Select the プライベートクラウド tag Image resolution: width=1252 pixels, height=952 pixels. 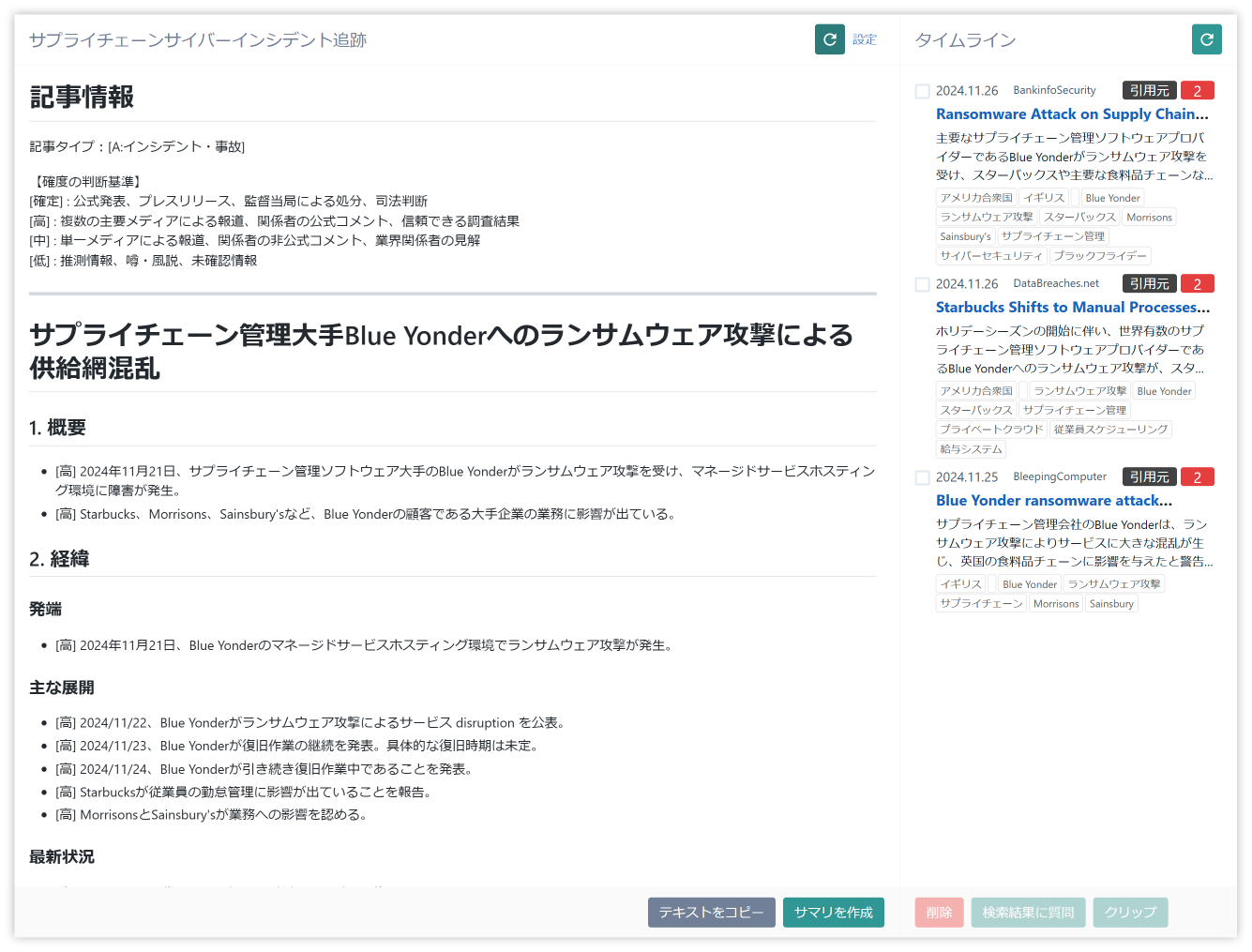pos(991,430)
